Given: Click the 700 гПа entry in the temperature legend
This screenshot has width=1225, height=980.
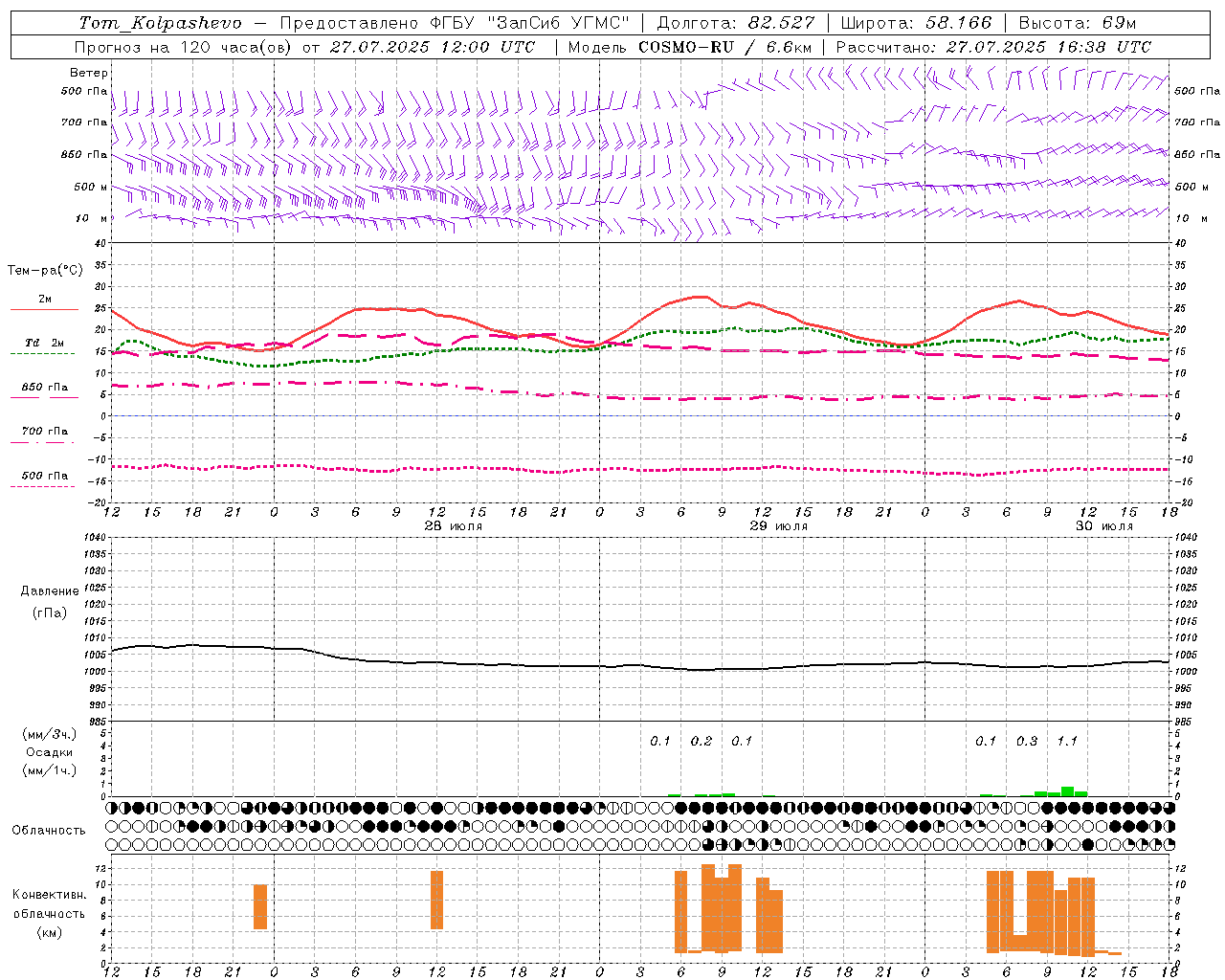Looking at the screenshot, I should tap(45, 431).
